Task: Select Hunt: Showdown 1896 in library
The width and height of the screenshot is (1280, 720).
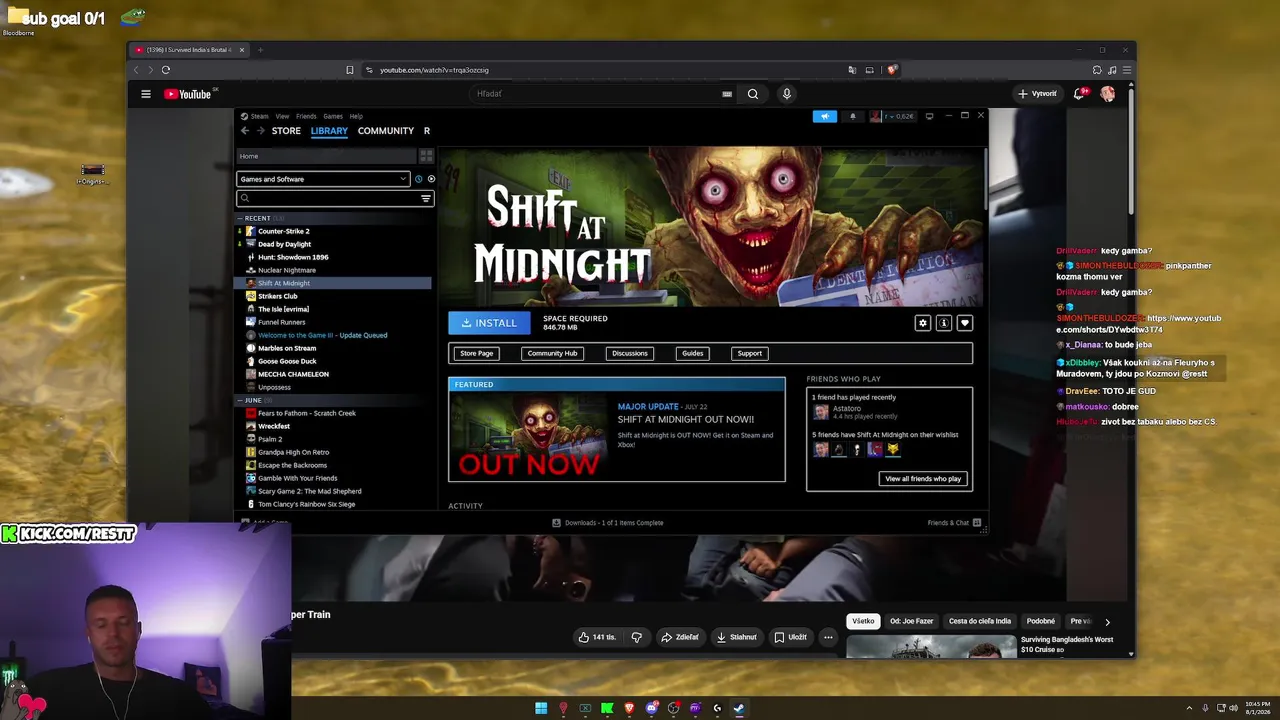Action: click(x=293, y=257)
